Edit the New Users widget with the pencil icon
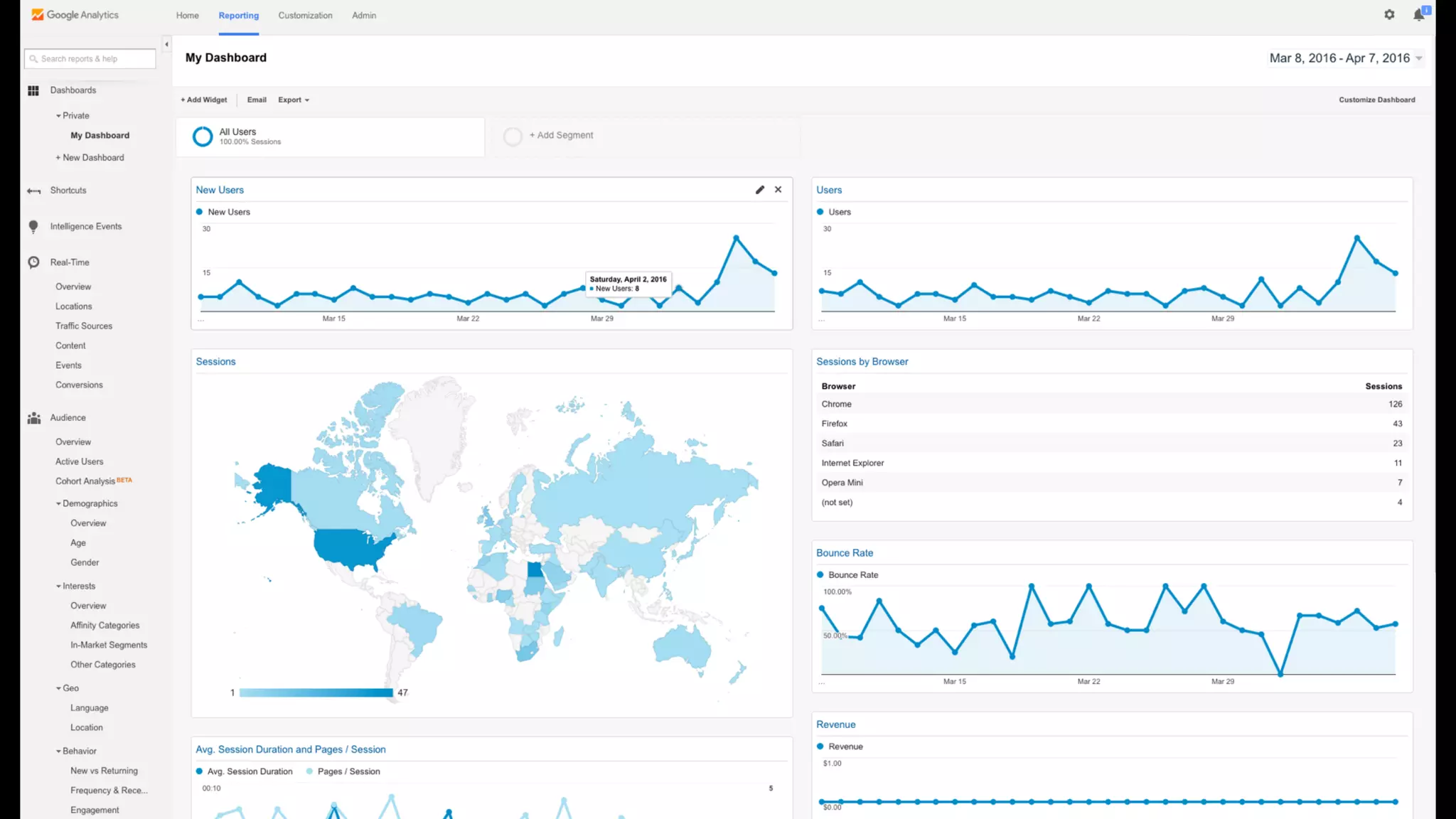This screenshot has height=819, width=1456. [760, 190]
